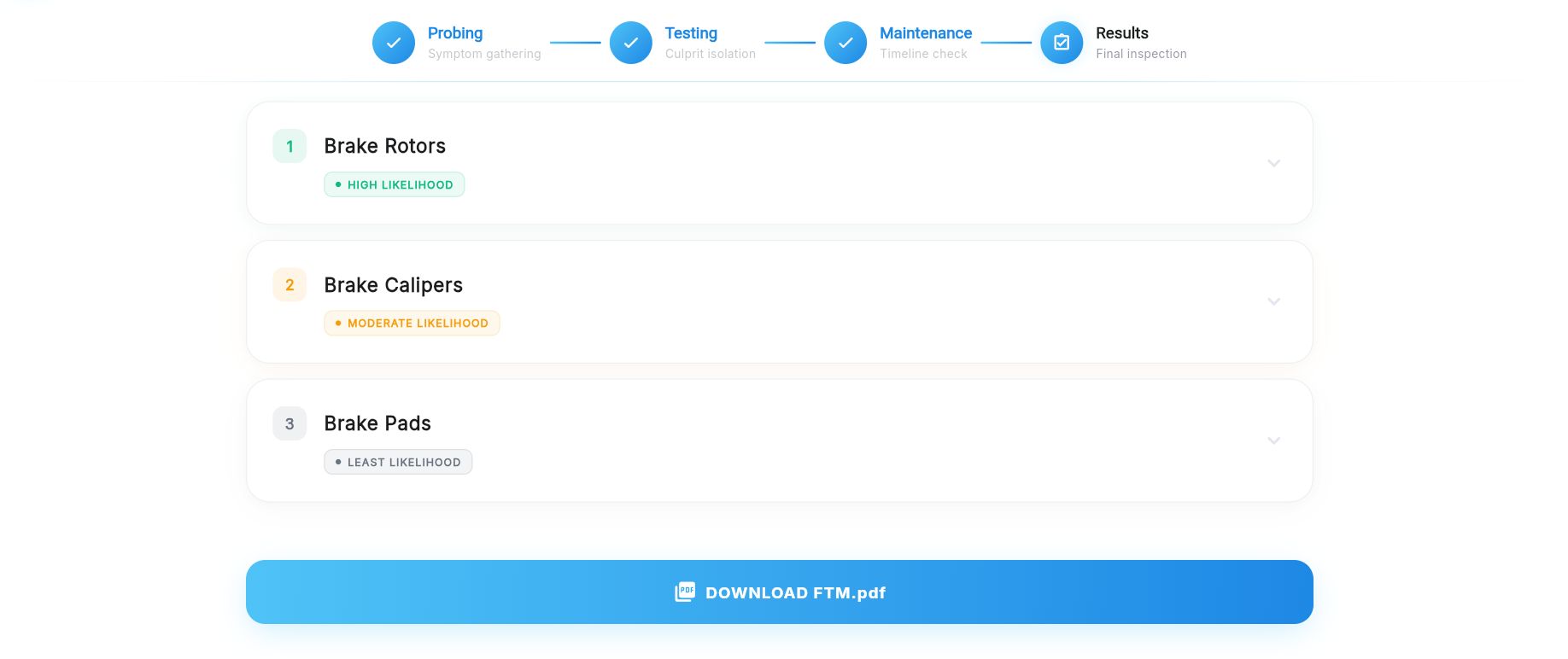1568x659 pixels.
Task: Open the Results step label
Action: (x=1122, y=33)
